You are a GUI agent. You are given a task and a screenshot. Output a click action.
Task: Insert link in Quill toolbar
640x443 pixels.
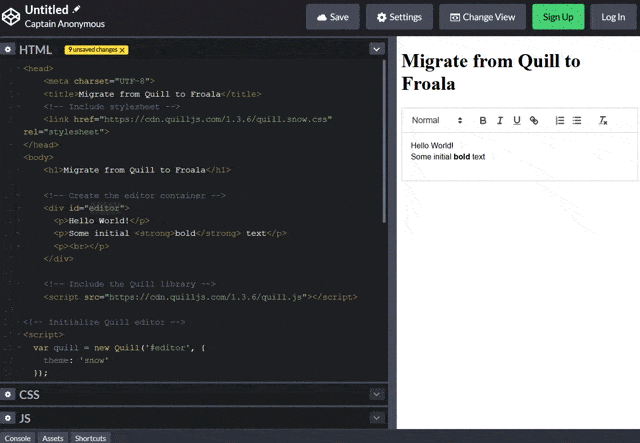(533, 120)
